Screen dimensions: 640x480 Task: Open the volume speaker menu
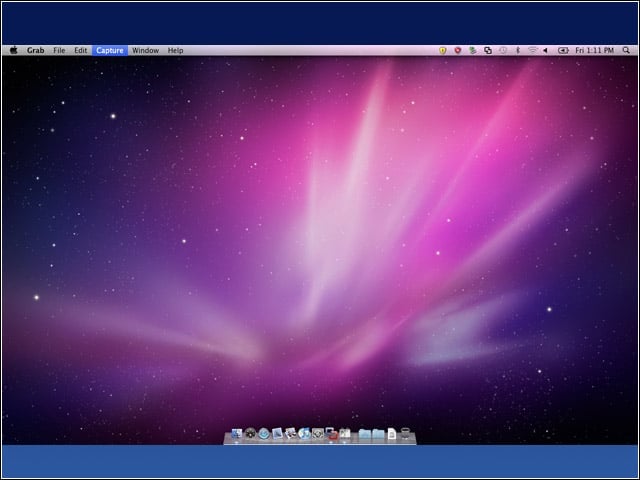click(x=545, y=50)
